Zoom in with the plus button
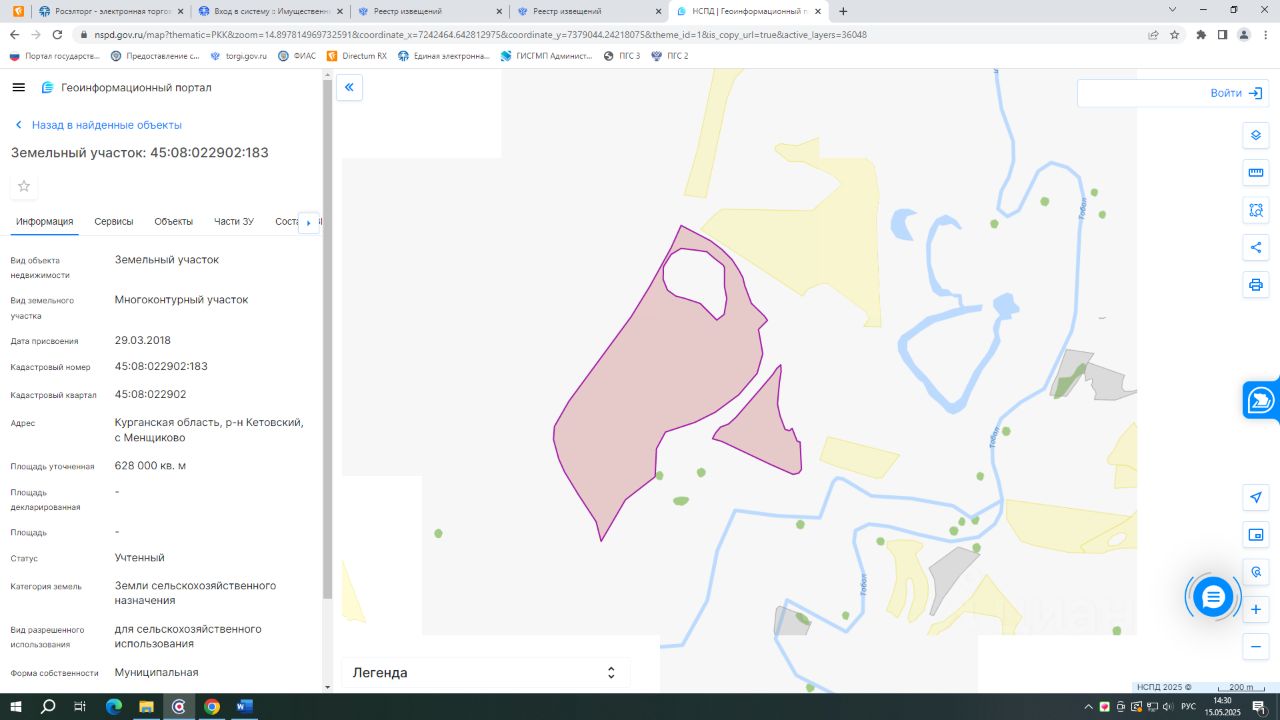Image resolution: width=1280 pixels, height=720 pixels. coord(1256,609)
